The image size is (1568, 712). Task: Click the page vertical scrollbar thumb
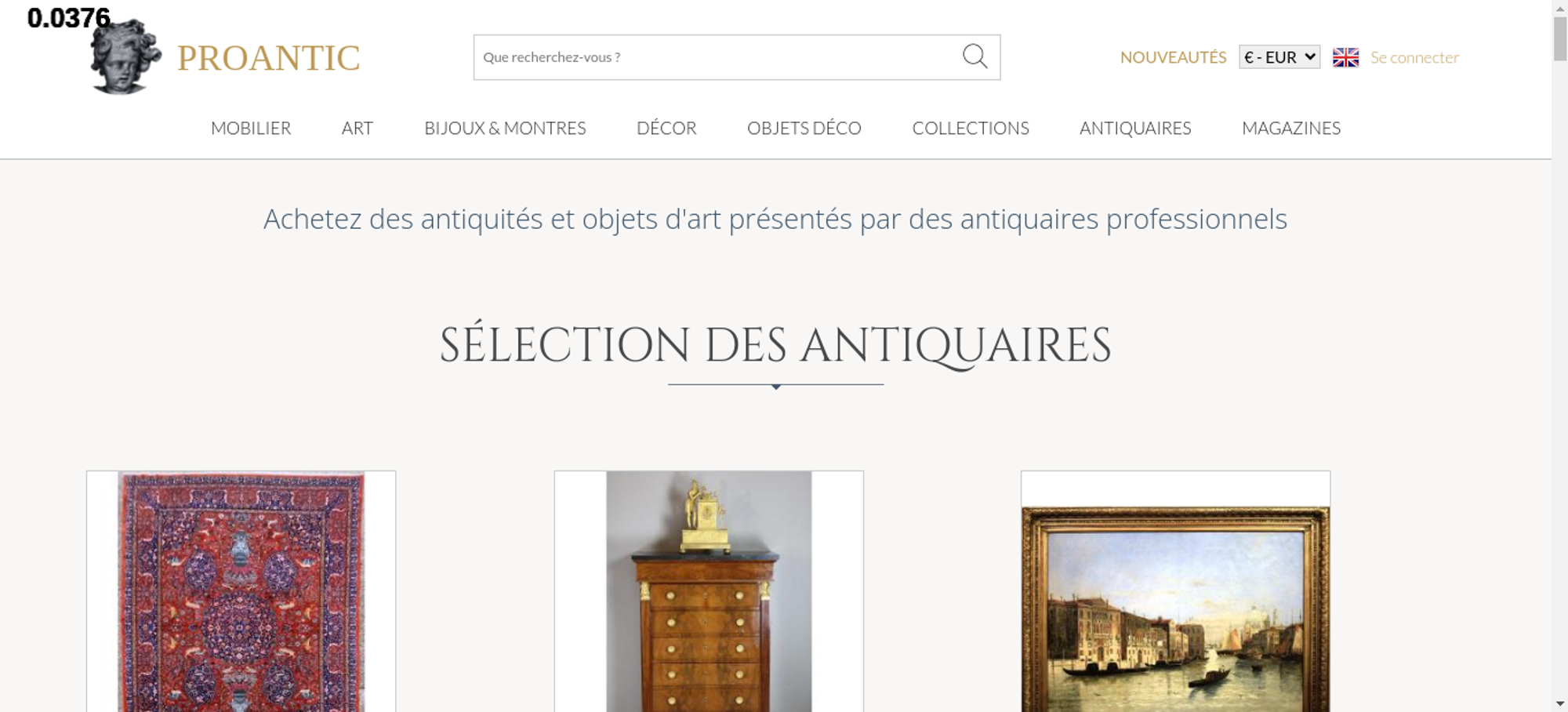(1560, 38)
